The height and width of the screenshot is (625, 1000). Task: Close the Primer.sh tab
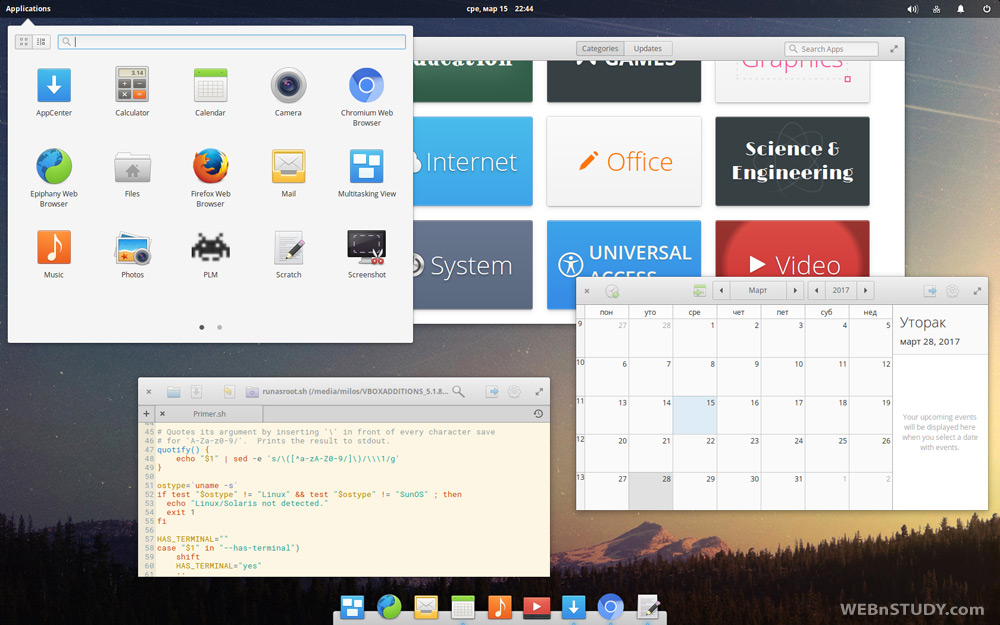click(162, 414)
